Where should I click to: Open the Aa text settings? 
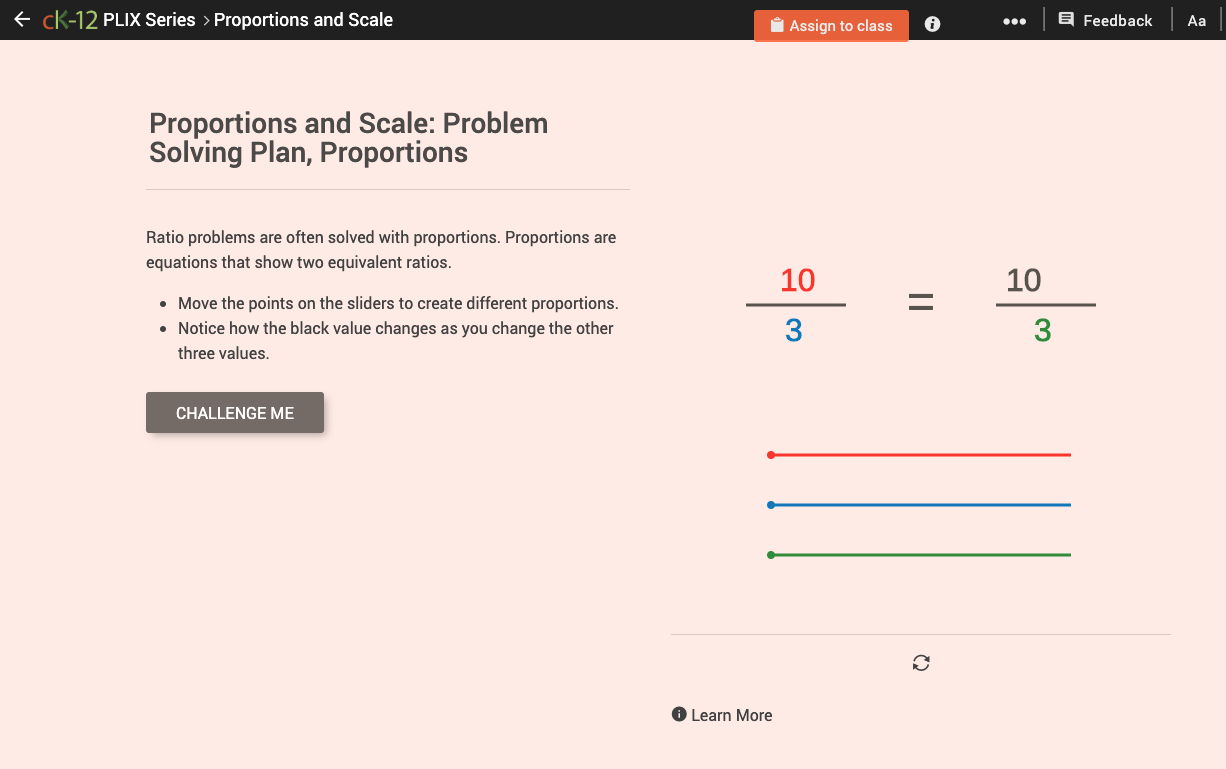pos(1197,19)
